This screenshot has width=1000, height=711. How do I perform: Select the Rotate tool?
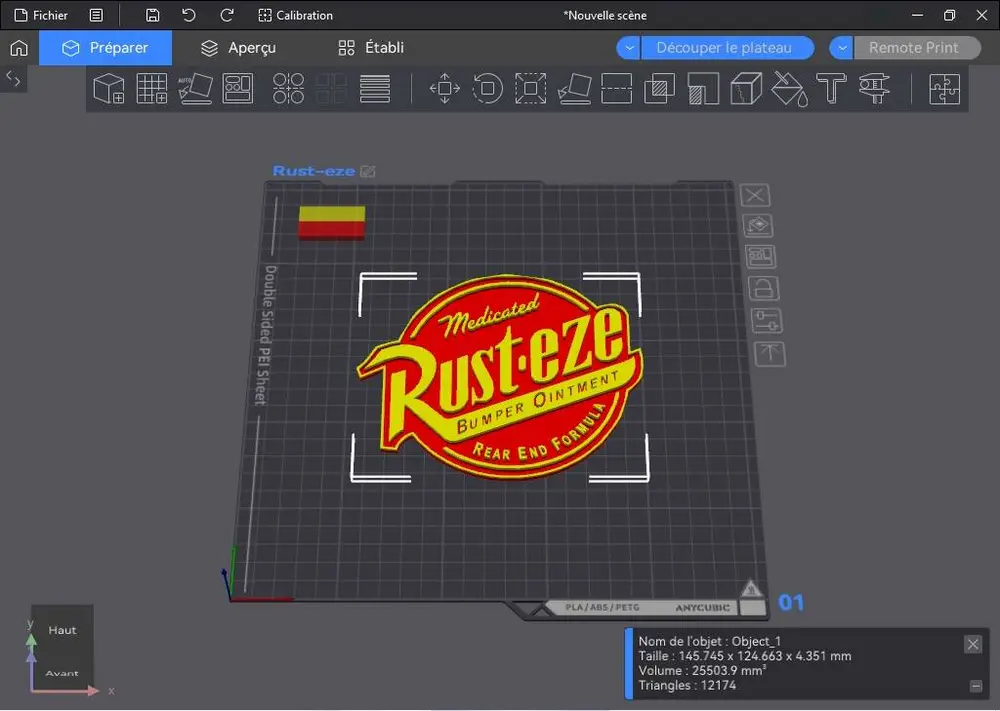click(488, 88)
